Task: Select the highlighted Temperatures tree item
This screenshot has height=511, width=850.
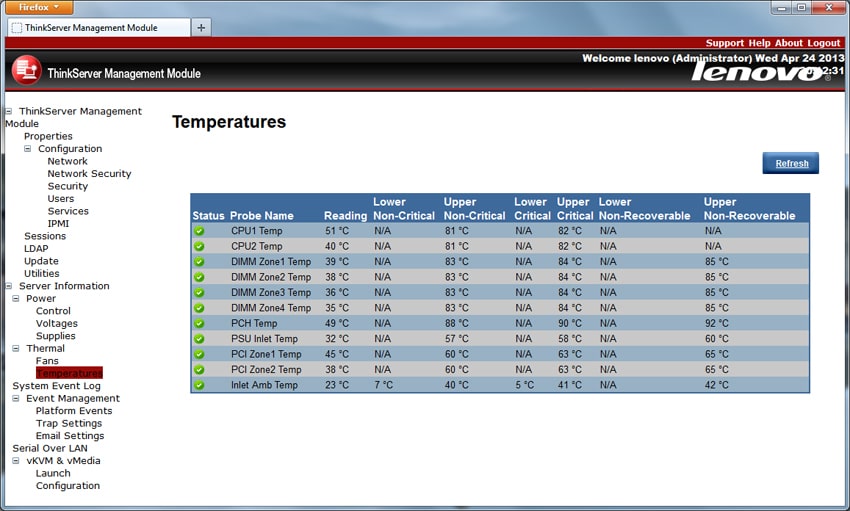Action: tap(69, 373)
